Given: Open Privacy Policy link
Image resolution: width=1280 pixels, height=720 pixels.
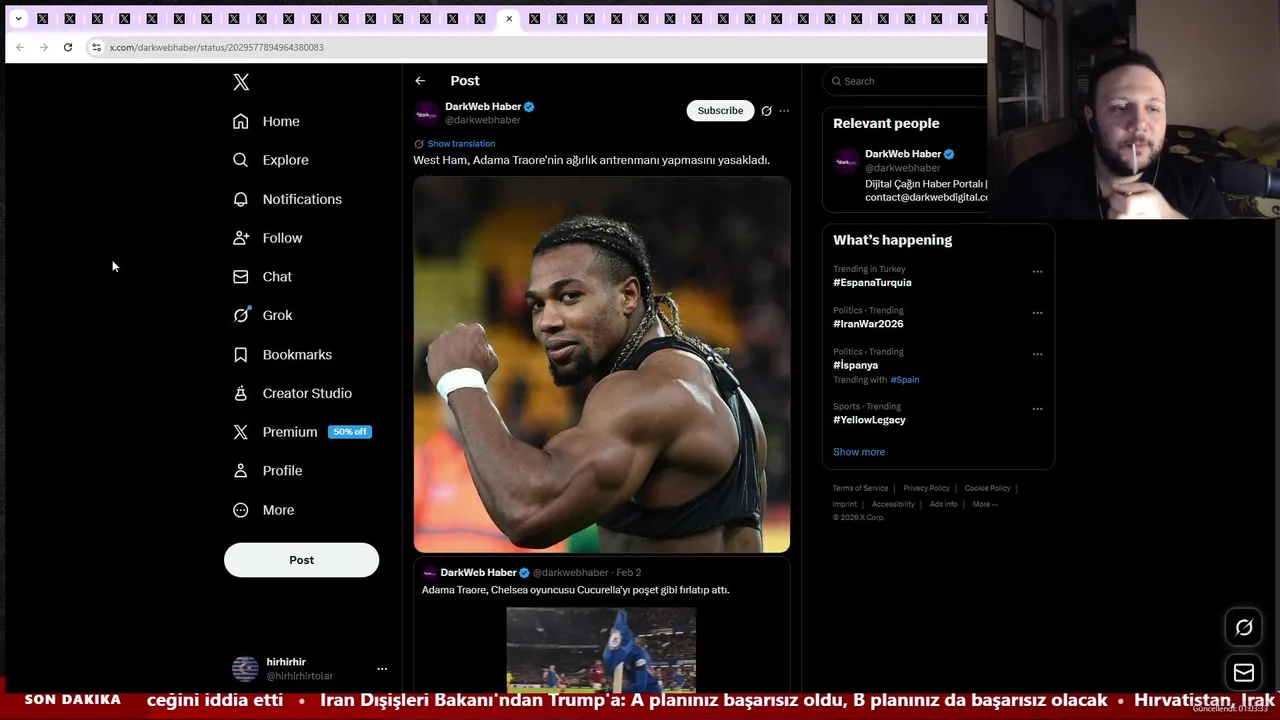Looking at the screenshot, I should coord(926,488).
